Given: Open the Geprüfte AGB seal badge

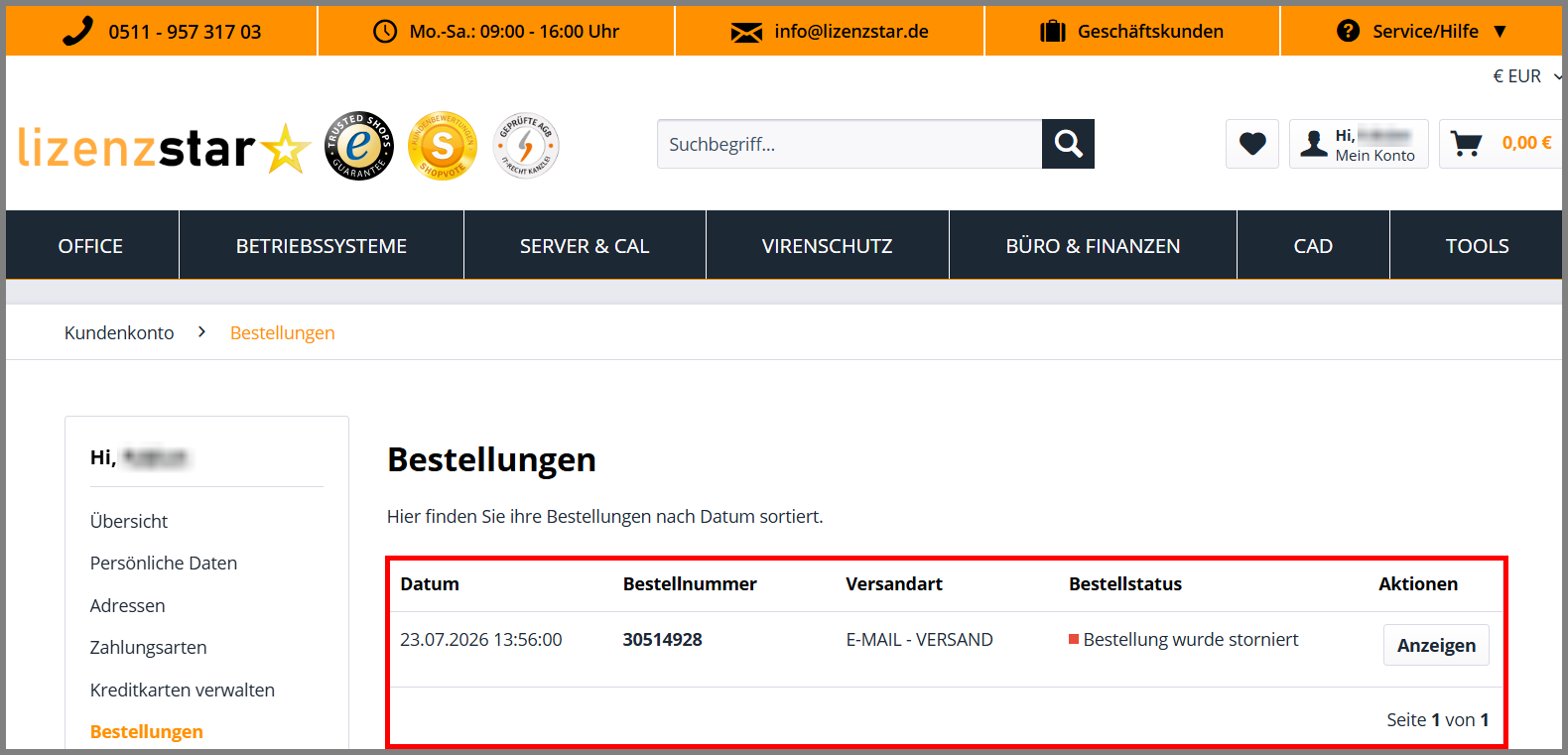Looking at the screenshot, I should 526,146.
